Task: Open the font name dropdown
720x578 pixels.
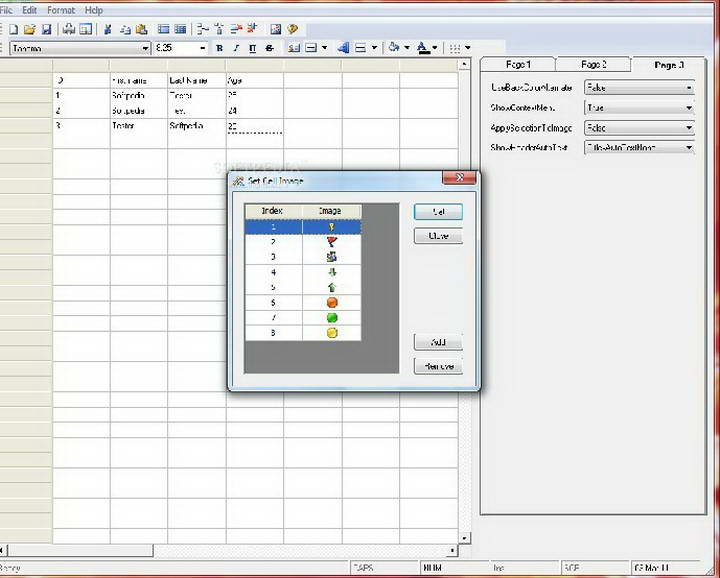Action: pyautogui.click(x=145, y=48)
